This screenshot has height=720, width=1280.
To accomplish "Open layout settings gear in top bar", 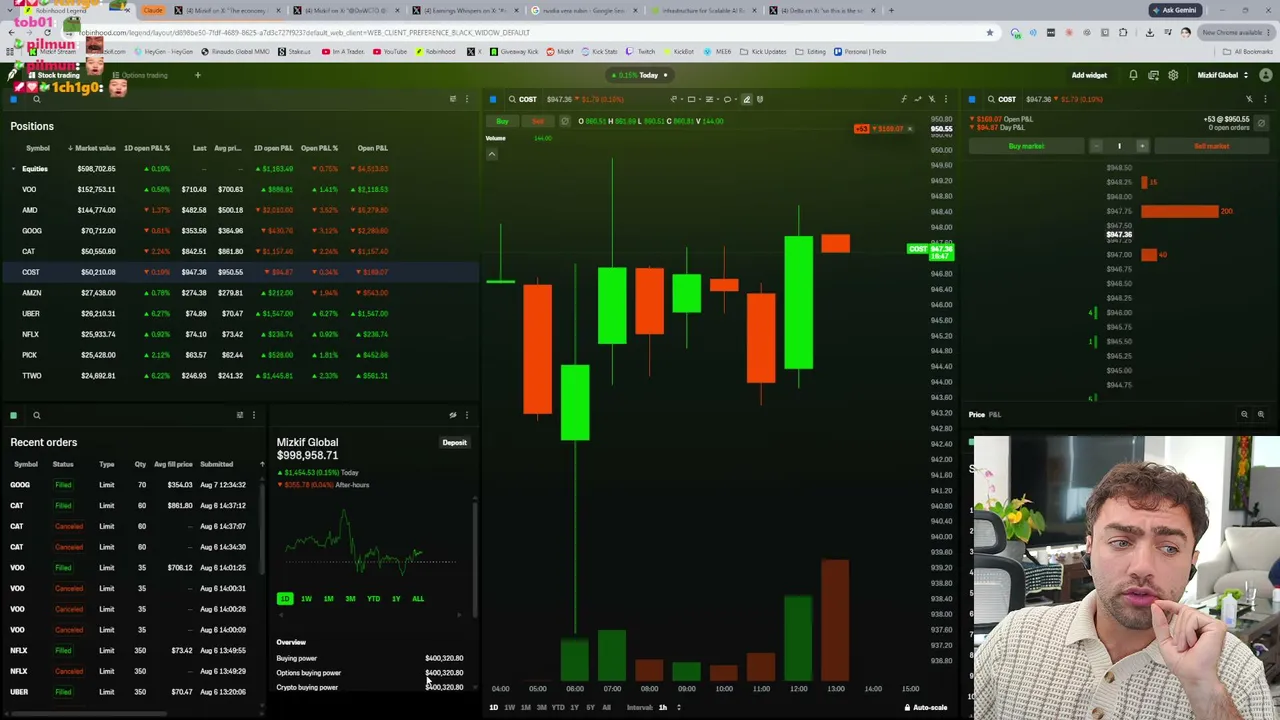I will point(1173,75).
